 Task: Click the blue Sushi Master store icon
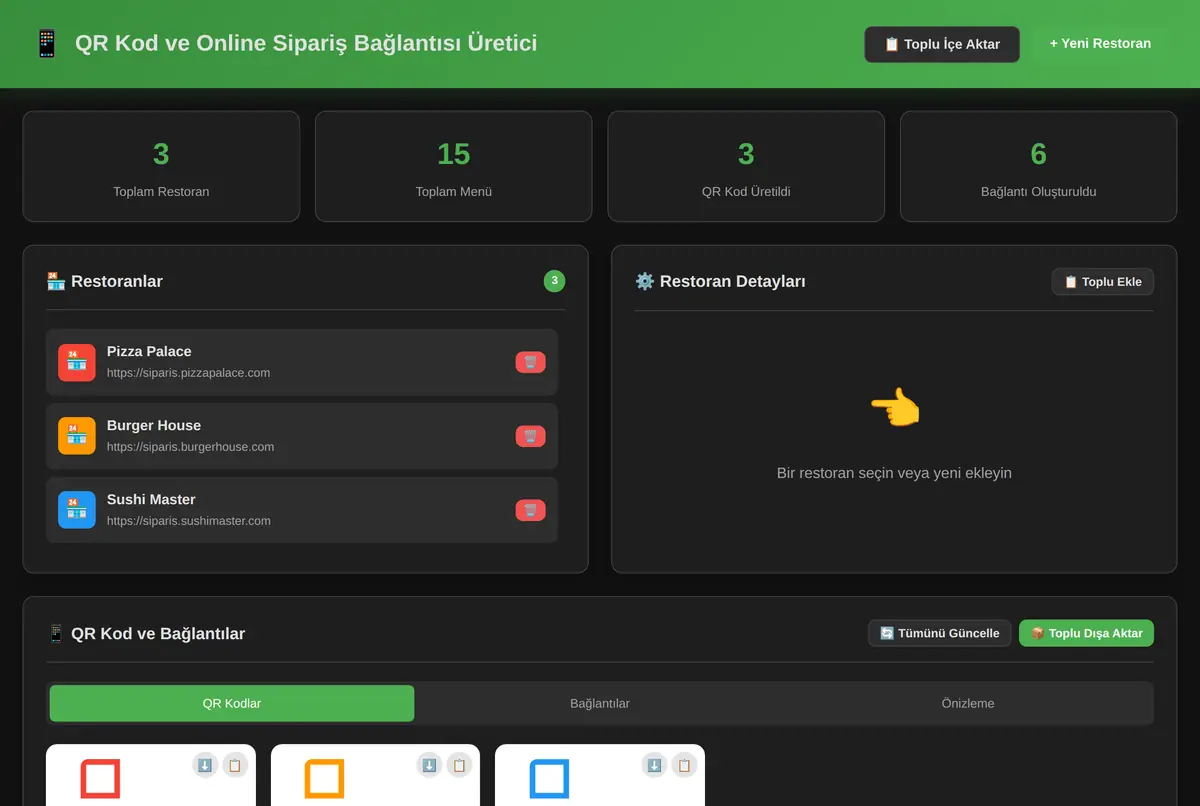tap(77, 510)
